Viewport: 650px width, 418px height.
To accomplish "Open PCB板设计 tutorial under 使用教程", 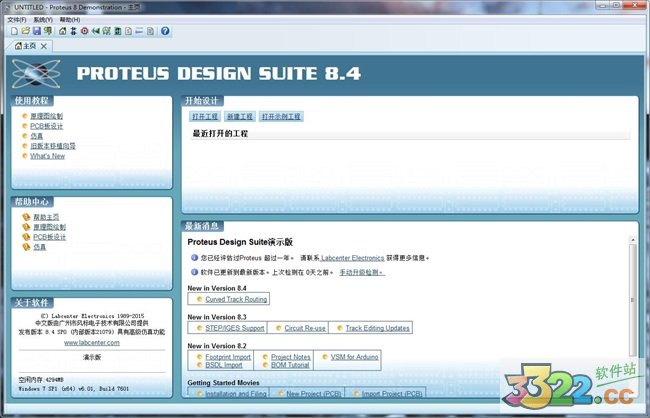I will pos(46,126).
